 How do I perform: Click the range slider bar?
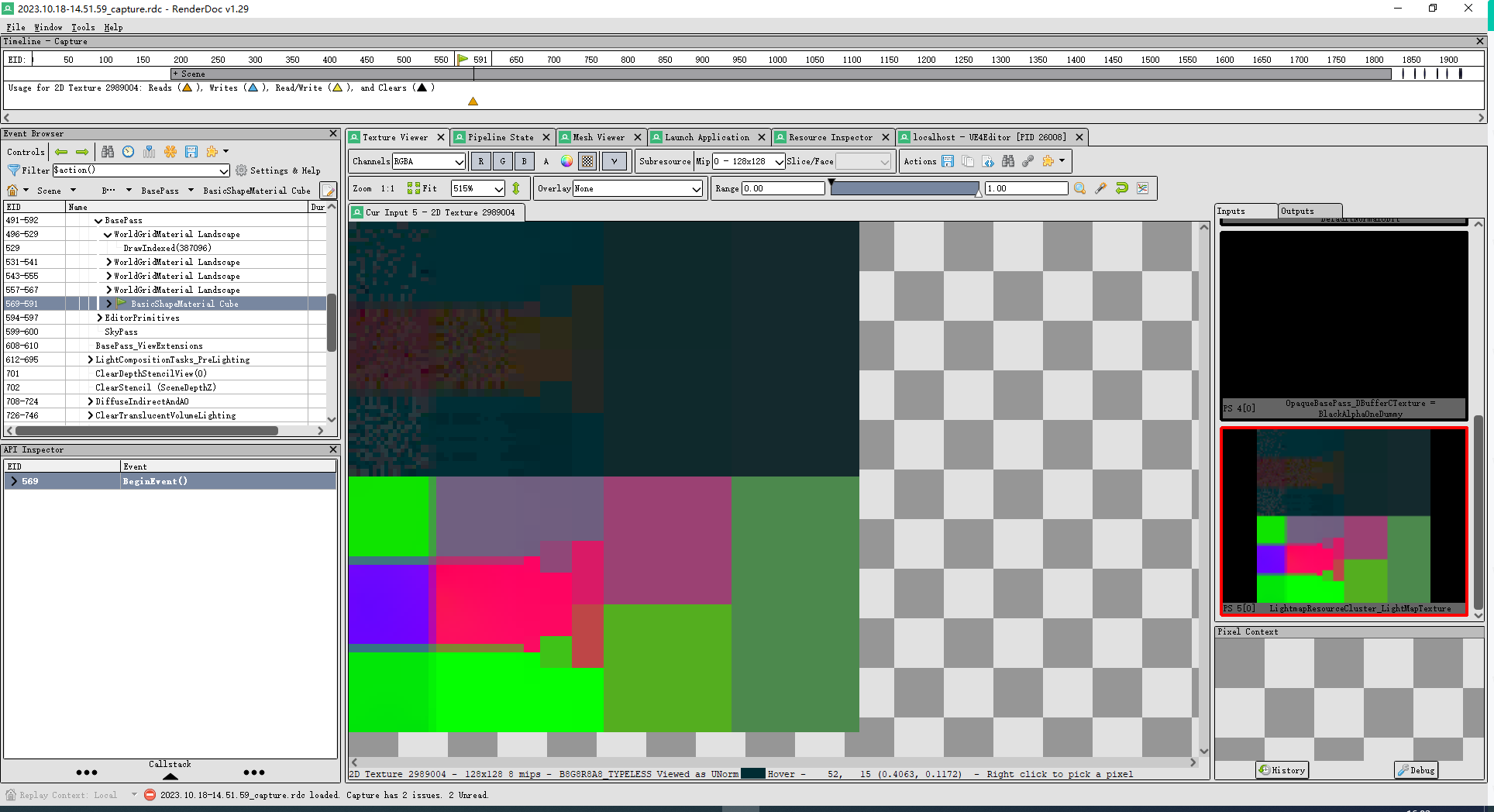904,188
